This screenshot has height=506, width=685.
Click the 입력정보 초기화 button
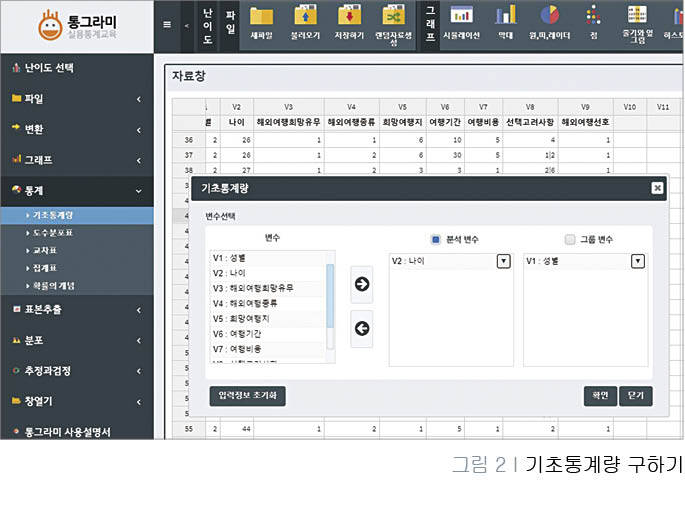pos(247,396)
